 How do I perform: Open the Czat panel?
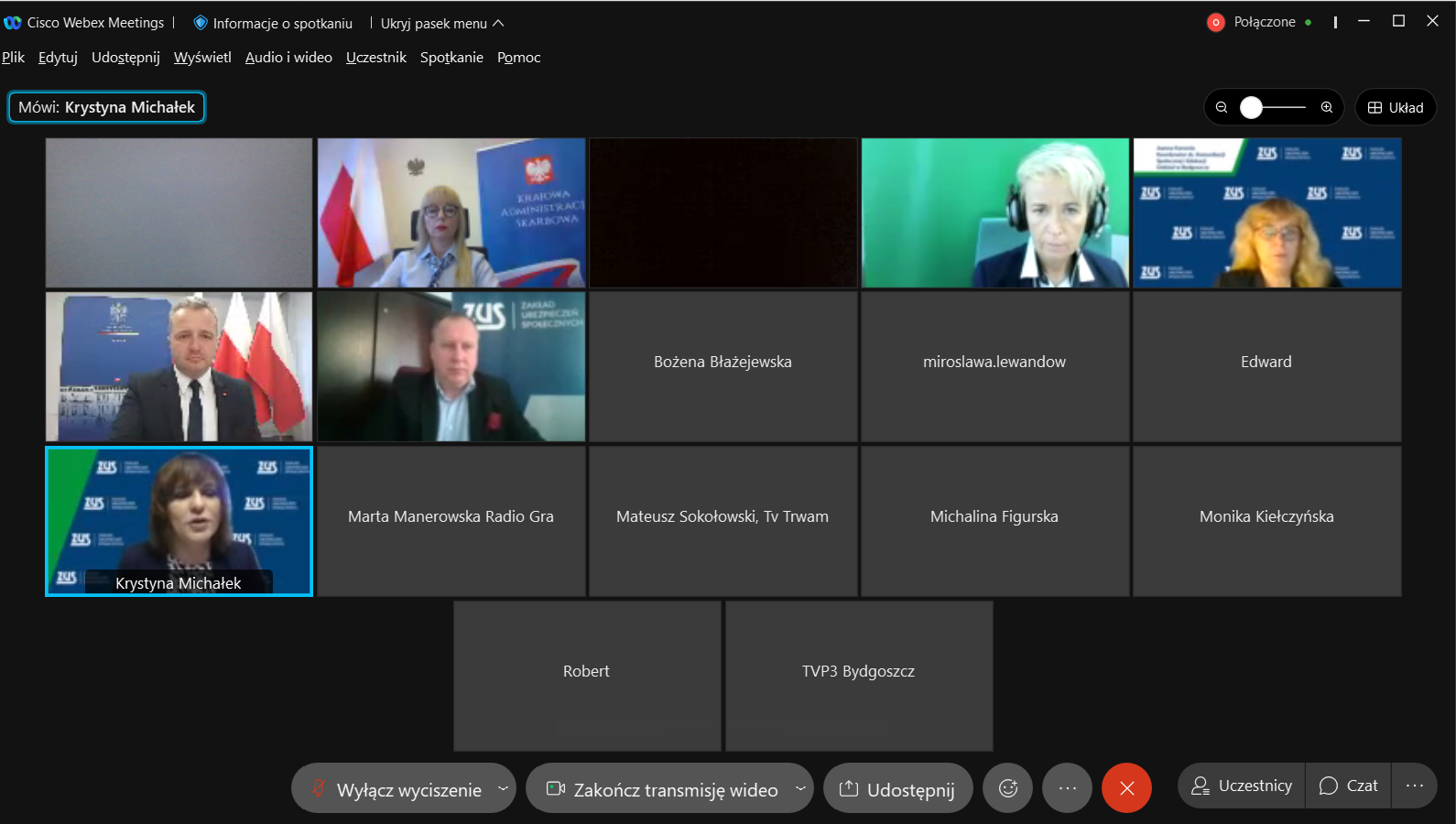coord(1348,786)
